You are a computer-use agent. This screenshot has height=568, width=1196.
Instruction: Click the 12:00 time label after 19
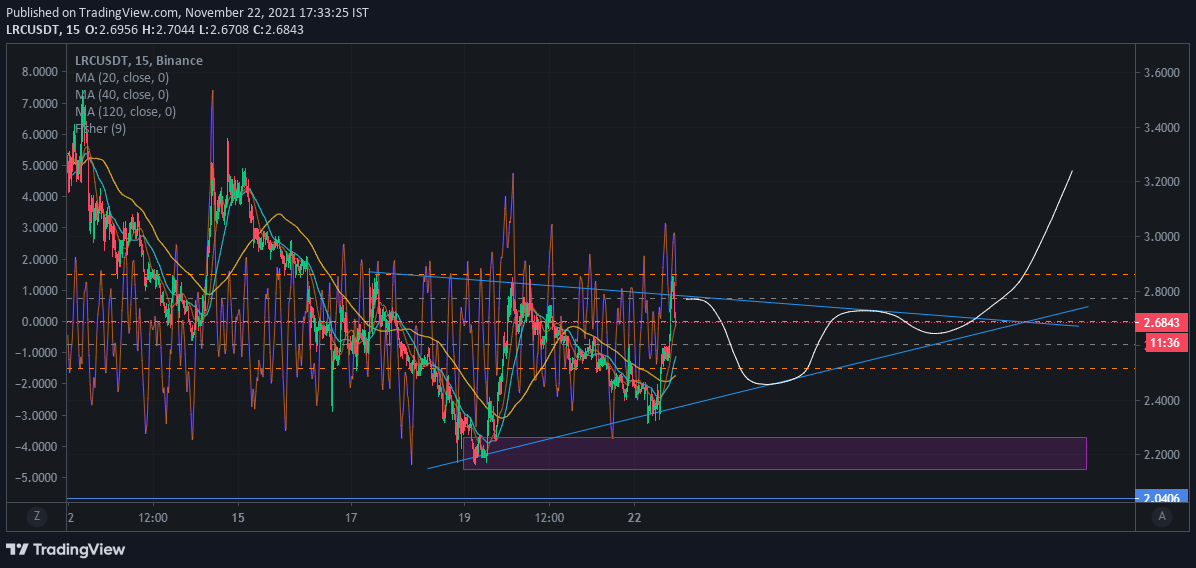click(x=549, y=517)
